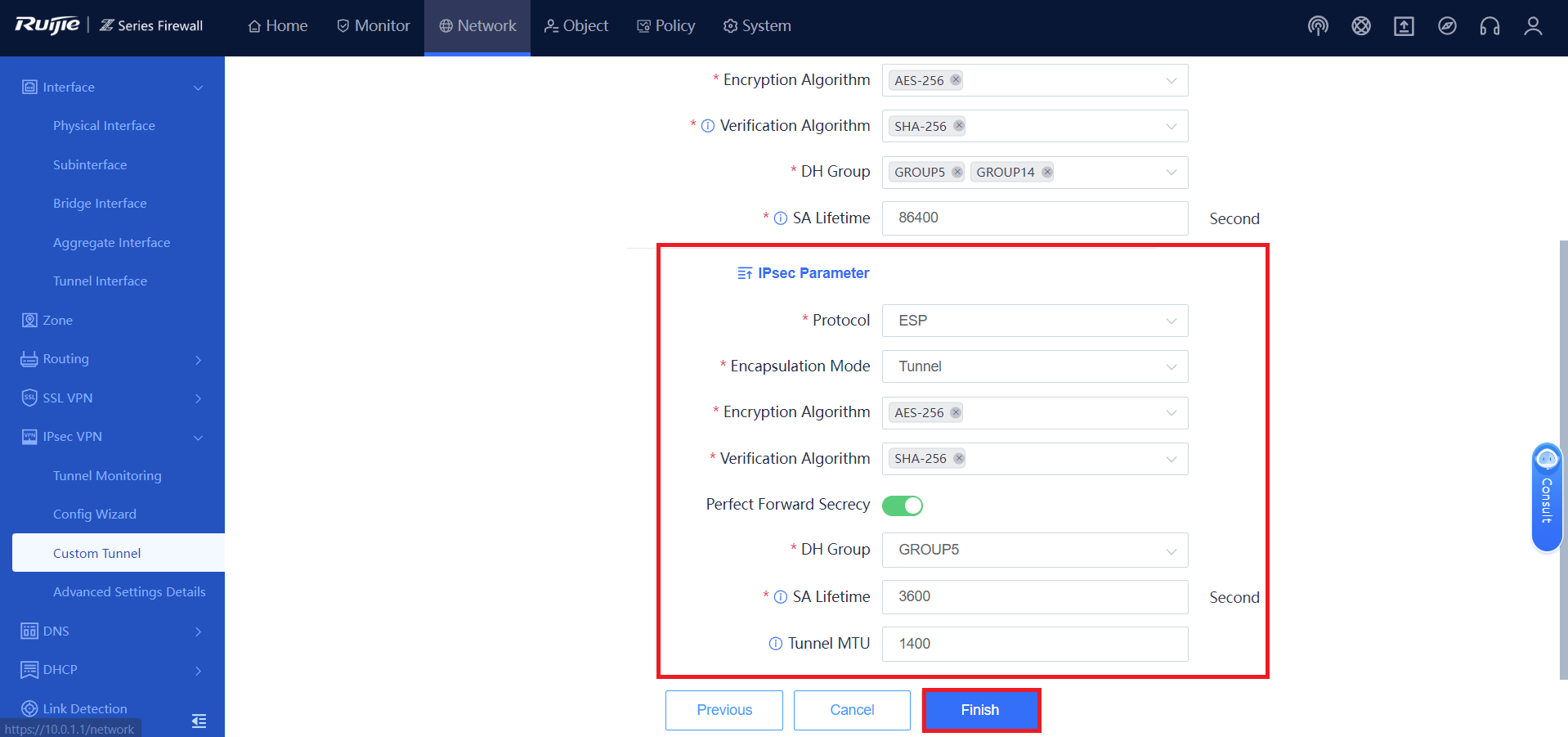Open Advanced Settings Details page
Viewport: 1568px width, 737px height.
tap(129, 592)
